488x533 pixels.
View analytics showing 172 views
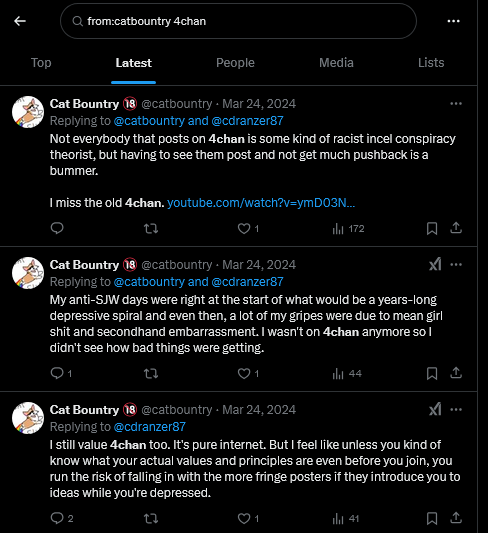348,228
